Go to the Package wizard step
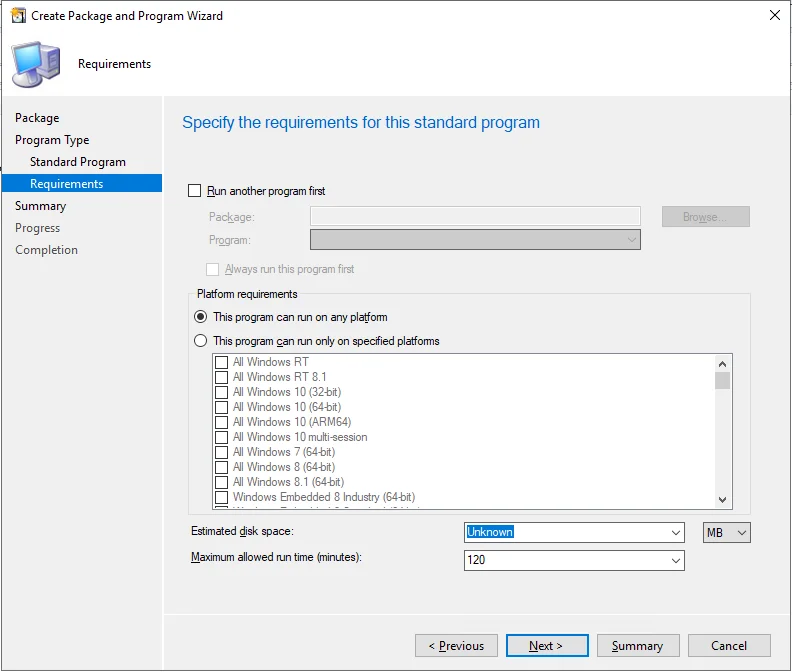792x672 pixels. pyautogui.click(x=37, y=118)
